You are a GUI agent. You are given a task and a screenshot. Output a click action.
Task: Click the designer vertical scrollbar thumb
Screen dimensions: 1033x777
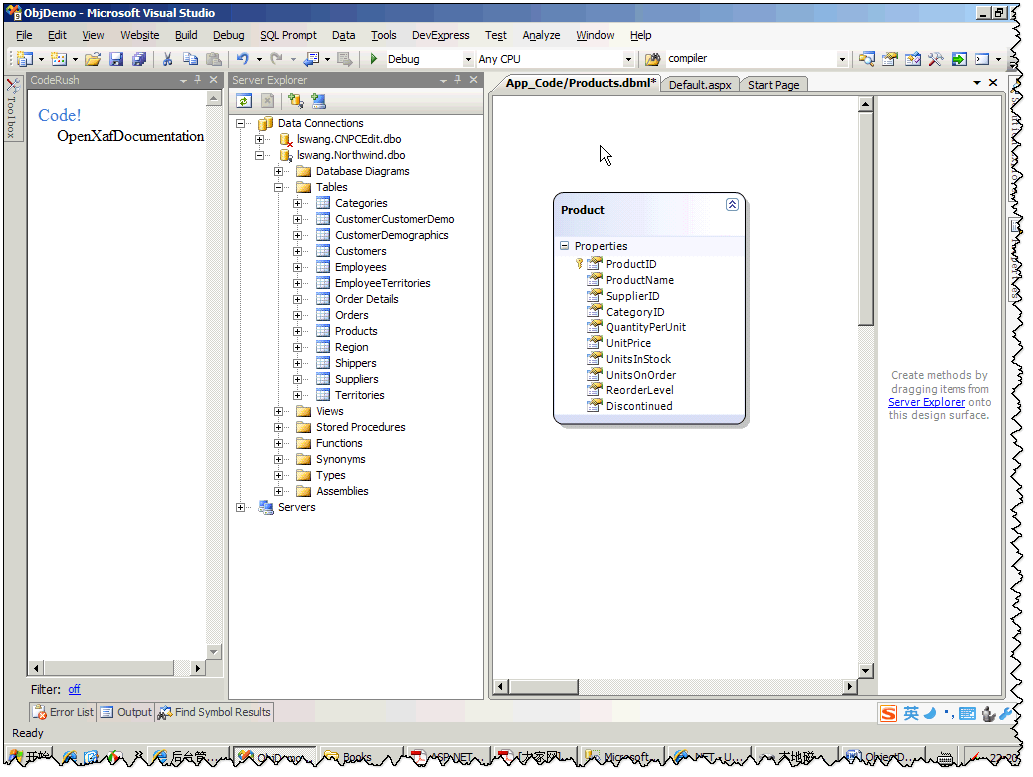coord(866,219)
